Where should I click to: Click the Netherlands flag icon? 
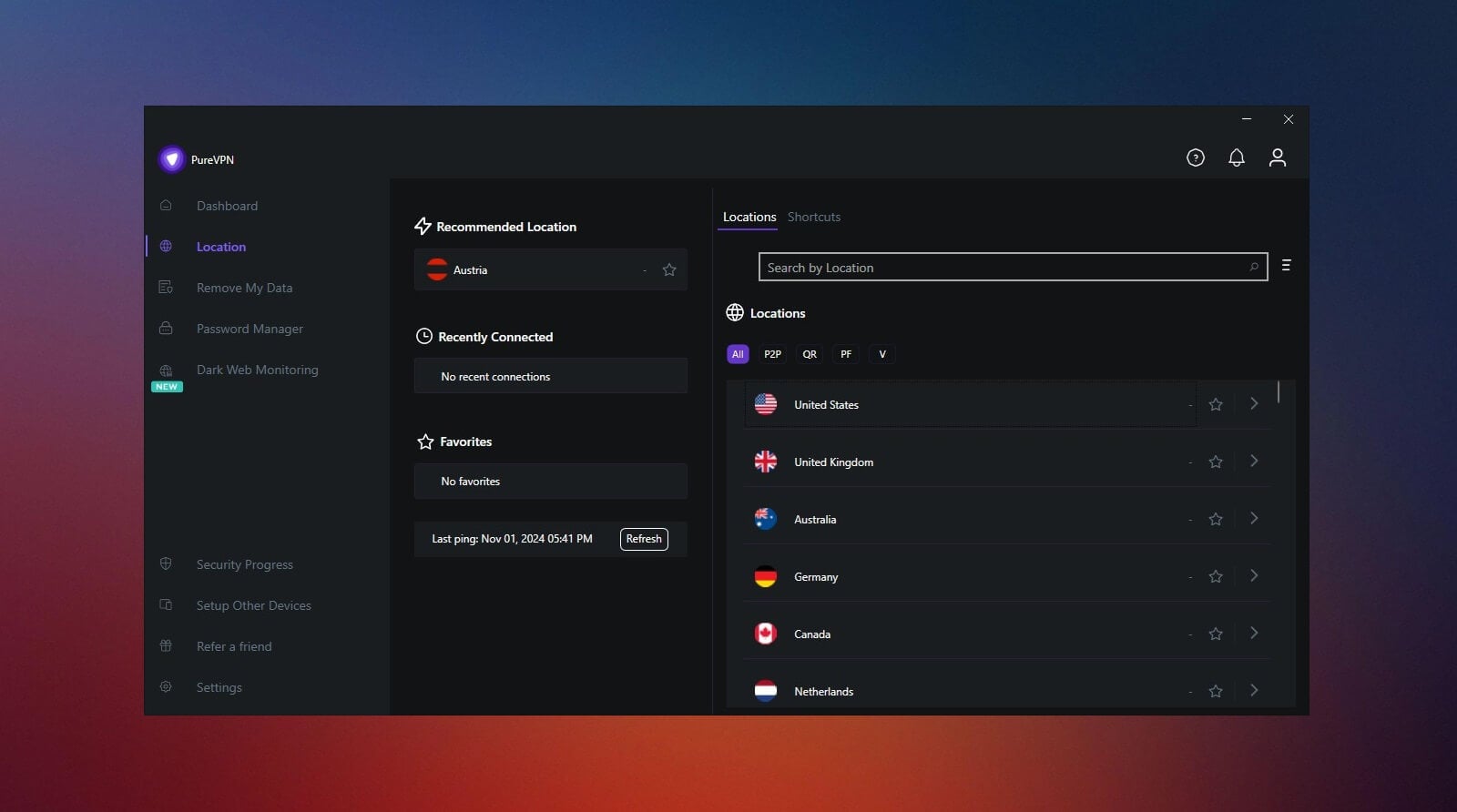tap(766, 691)
